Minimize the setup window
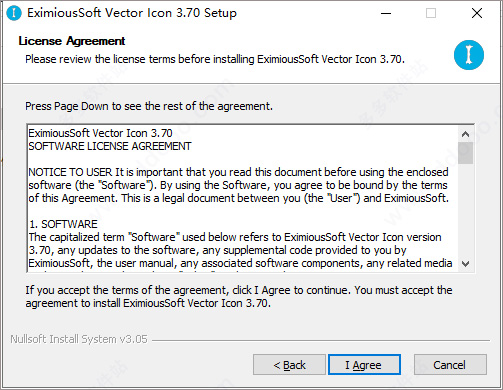 tap(386, 13)
